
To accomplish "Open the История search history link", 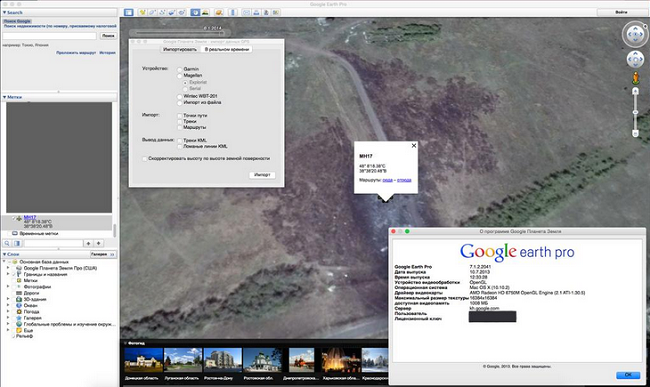I will point(107,53).
